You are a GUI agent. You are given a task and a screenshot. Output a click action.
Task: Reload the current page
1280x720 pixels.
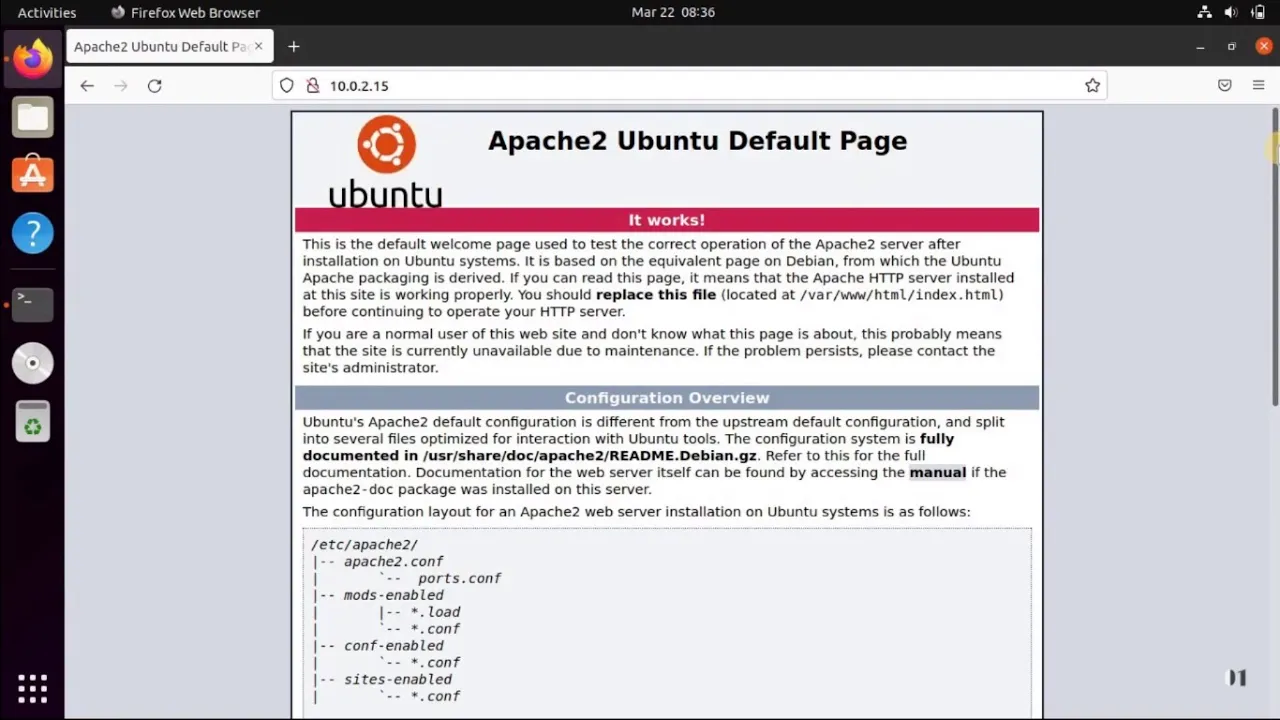tap(155, 86)
